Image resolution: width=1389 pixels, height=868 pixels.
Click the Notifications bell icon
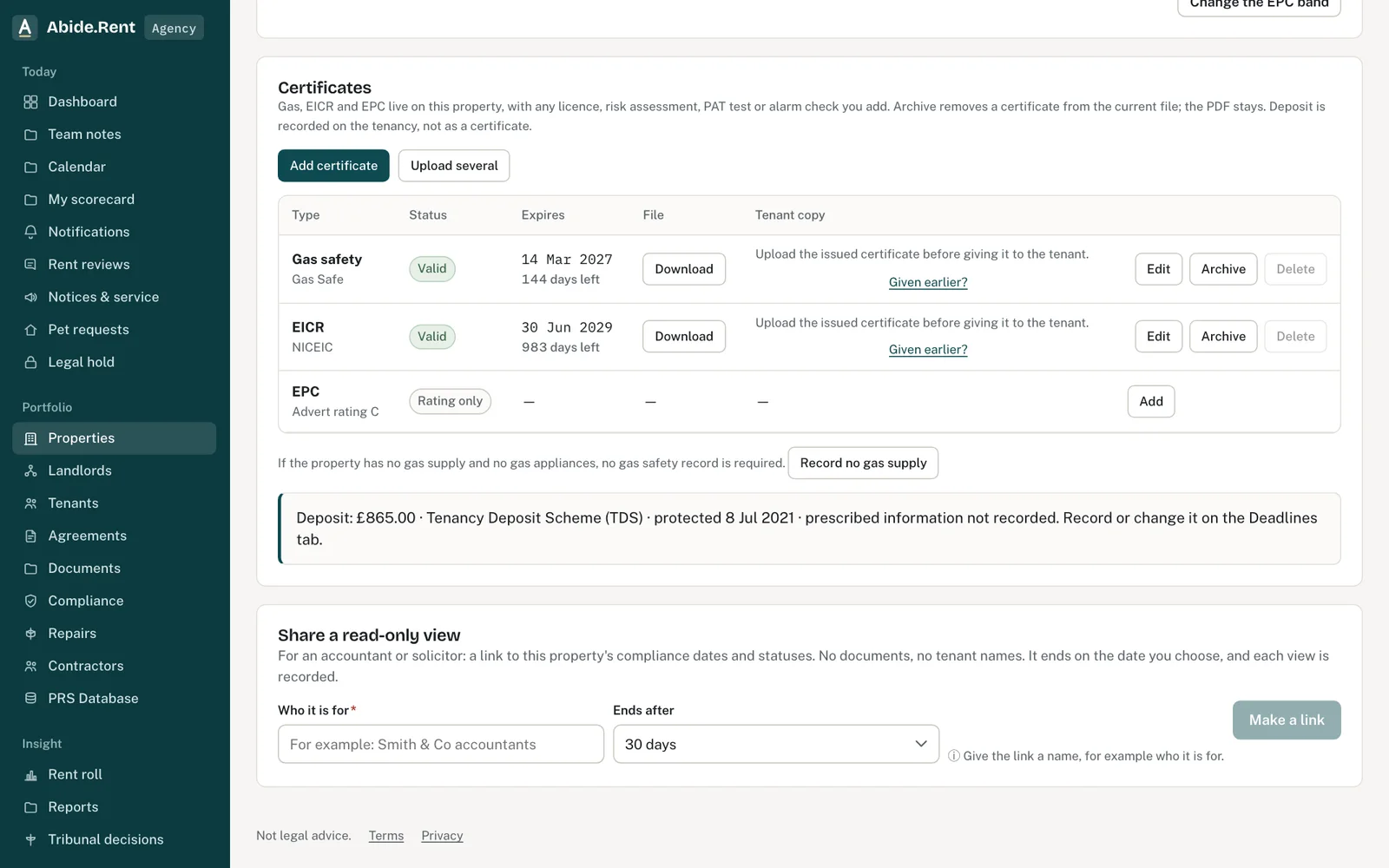pyautogui.click(x=30, y=232)
